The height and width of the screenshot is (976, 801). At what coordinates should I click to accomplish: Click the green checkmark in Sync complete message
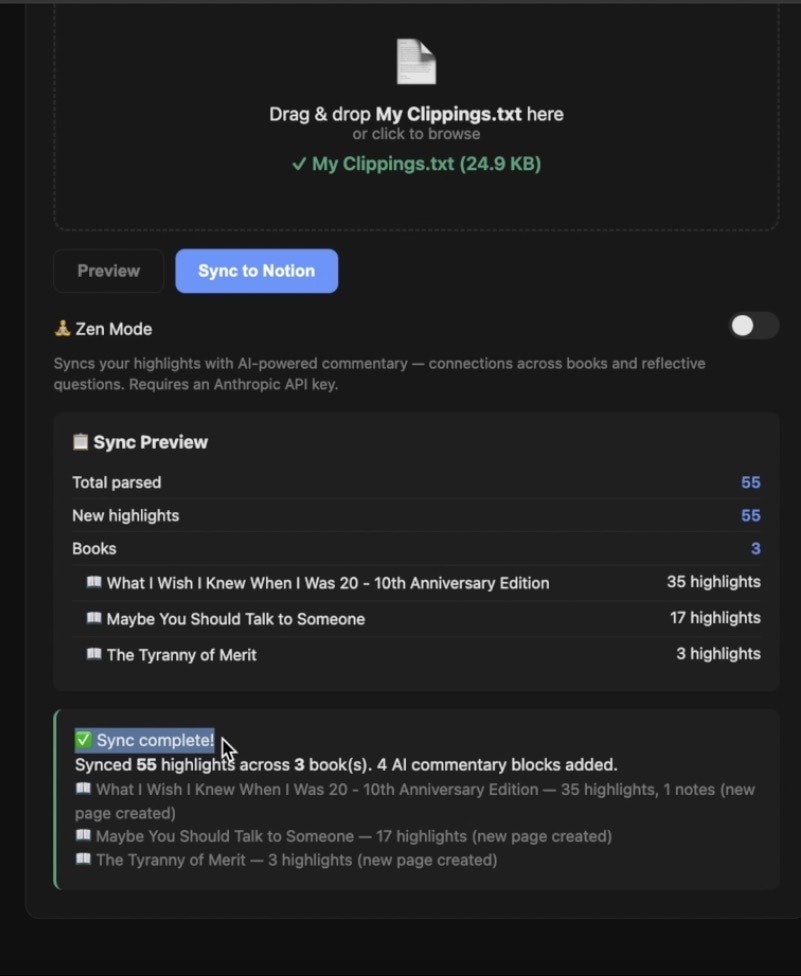[83, 740]
